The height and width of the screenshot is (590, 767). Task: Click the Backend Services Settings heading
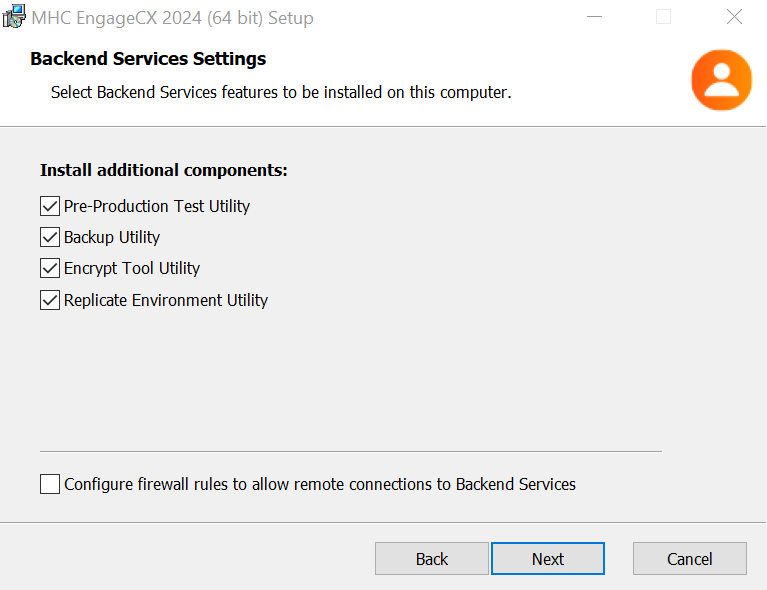click(x=148, y=59)
